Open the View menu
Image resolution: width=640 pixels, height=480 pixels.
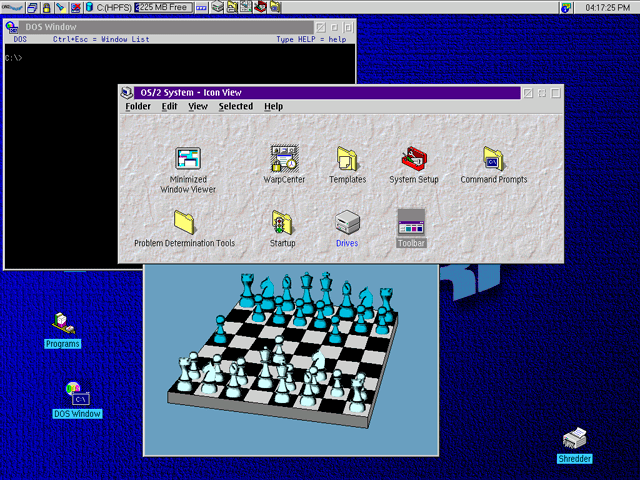coord(198,106)
